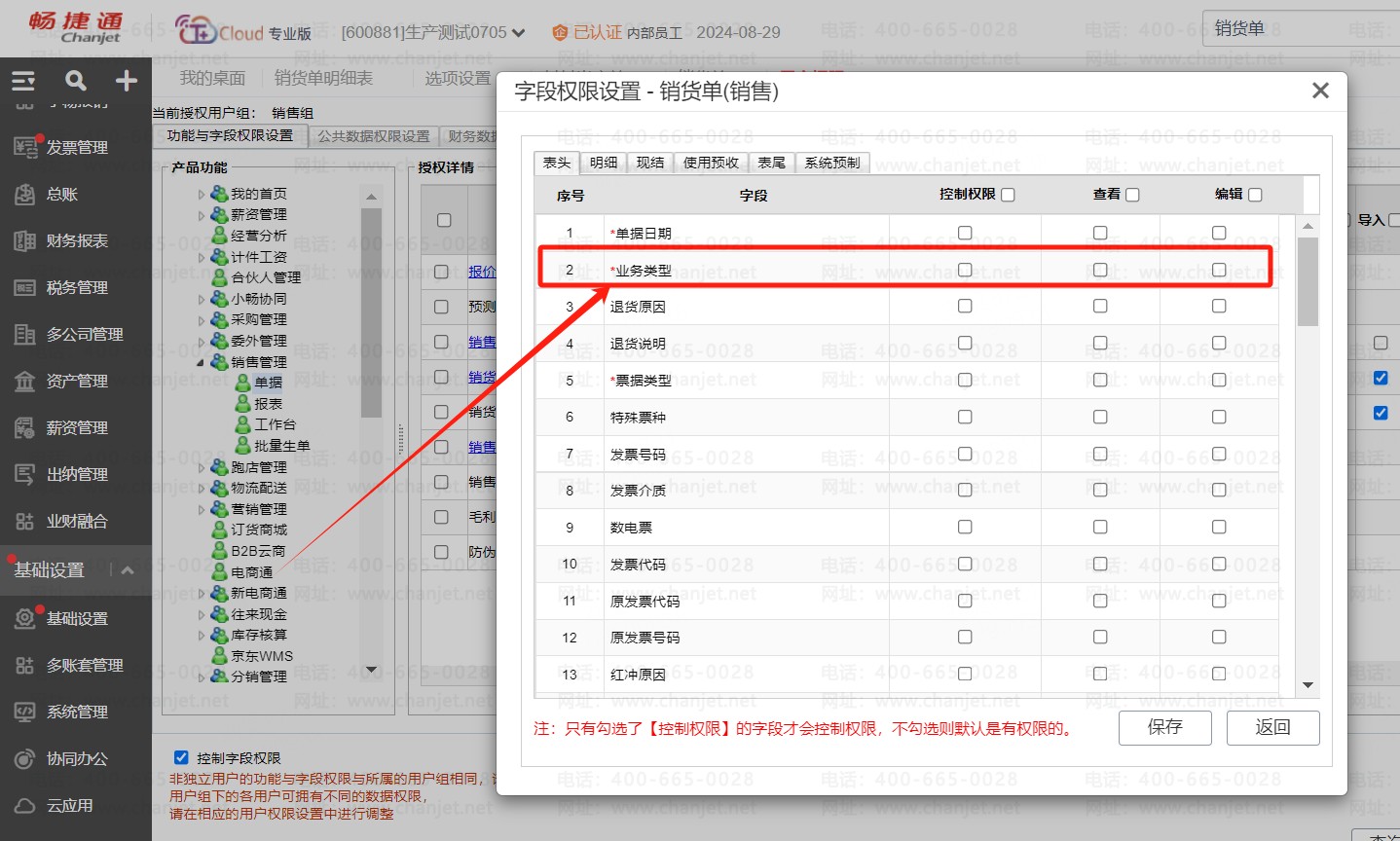The width and height of the screenshot is (1400, 841).
Task: Click product tree vertical scrollbar
Action: coord(371,311)
